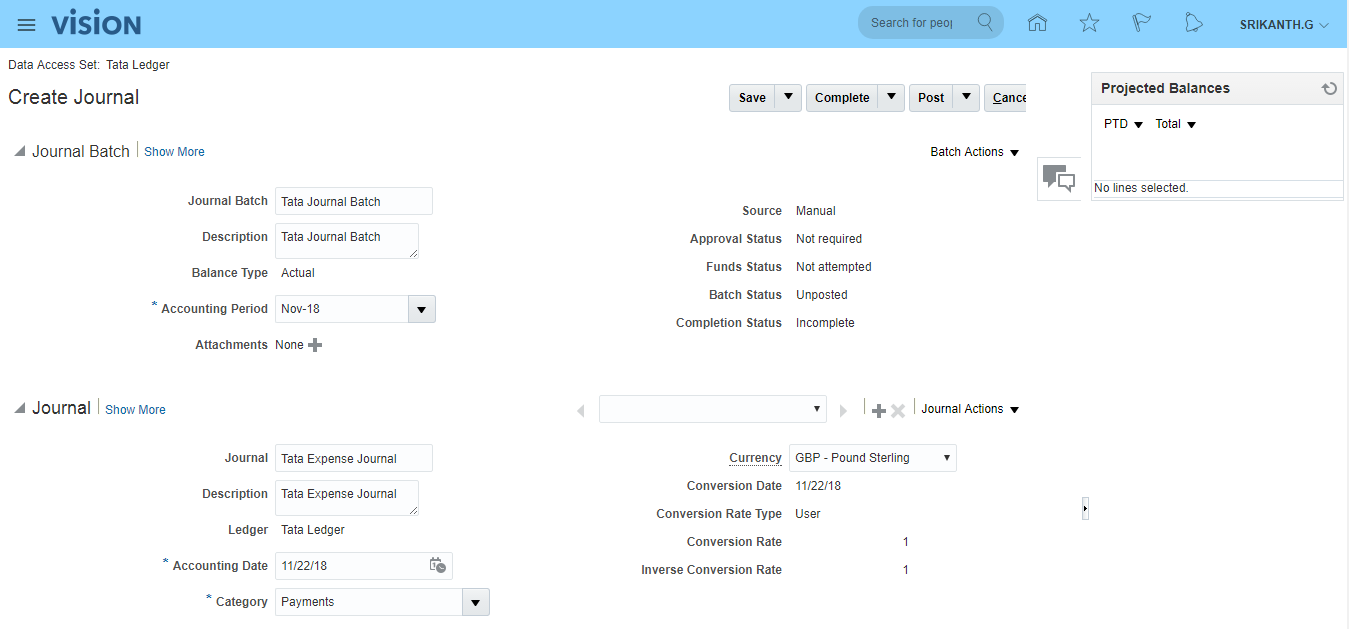1349x629 pixels.
Task: Expand the Accounting Period dropdown
Action: (421, 310)
